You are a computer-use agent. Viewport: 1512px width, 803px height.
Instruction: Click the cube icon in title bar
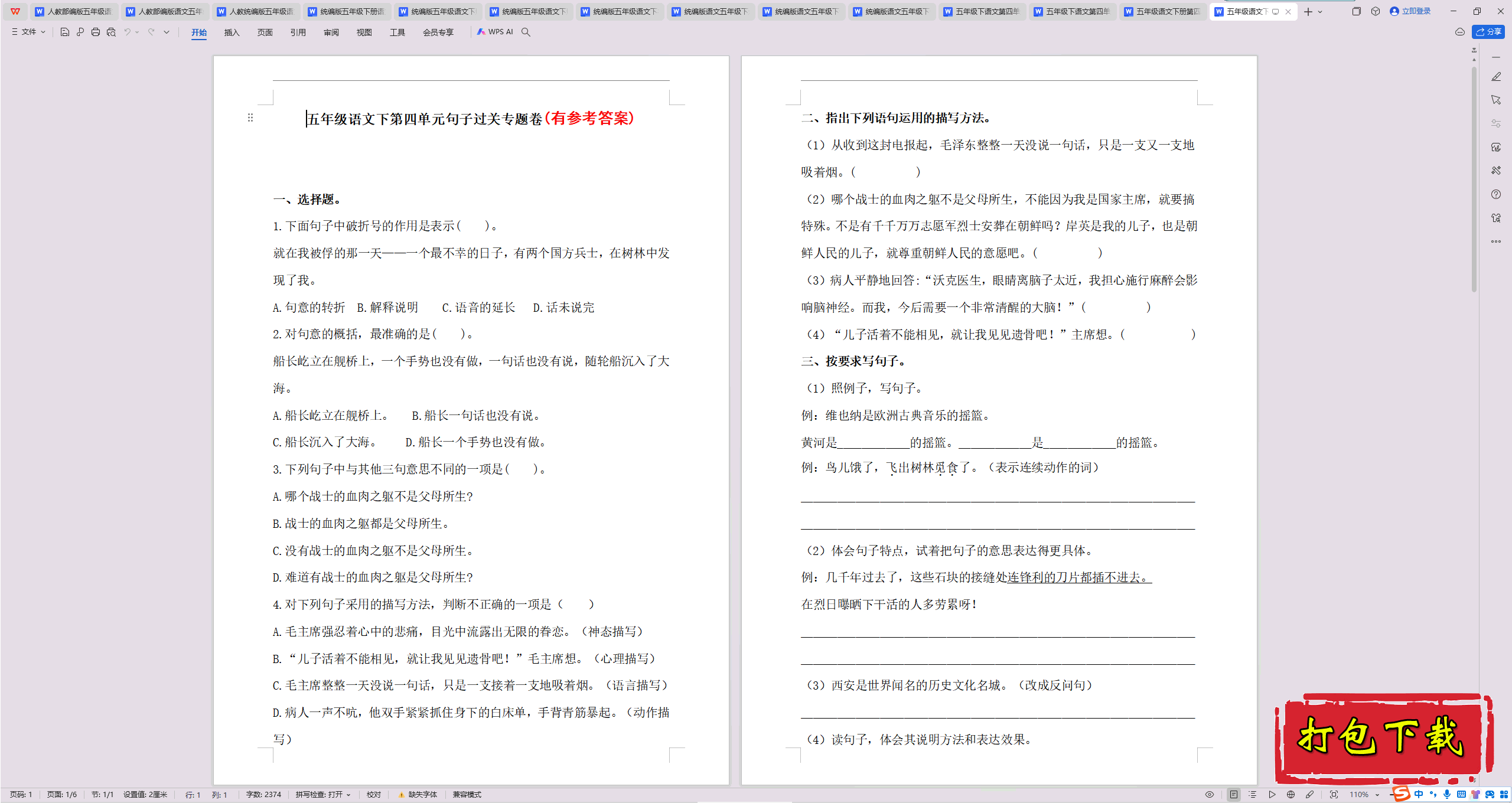point(1376,11)
